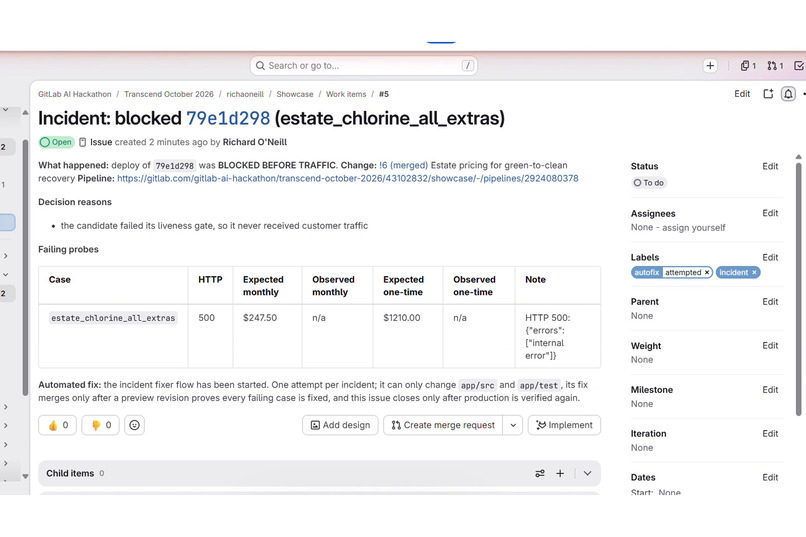Open the issues counter icon in top bar
Viewport: 806px width, 537px height.
coord(748,66)
